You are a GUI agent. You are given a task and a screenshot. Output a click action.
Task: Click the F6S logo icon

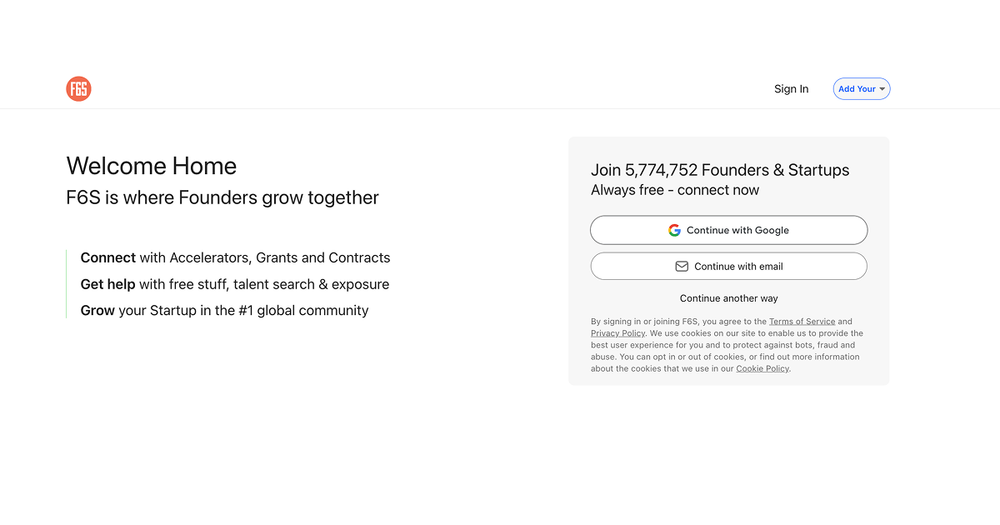(78, 89)
